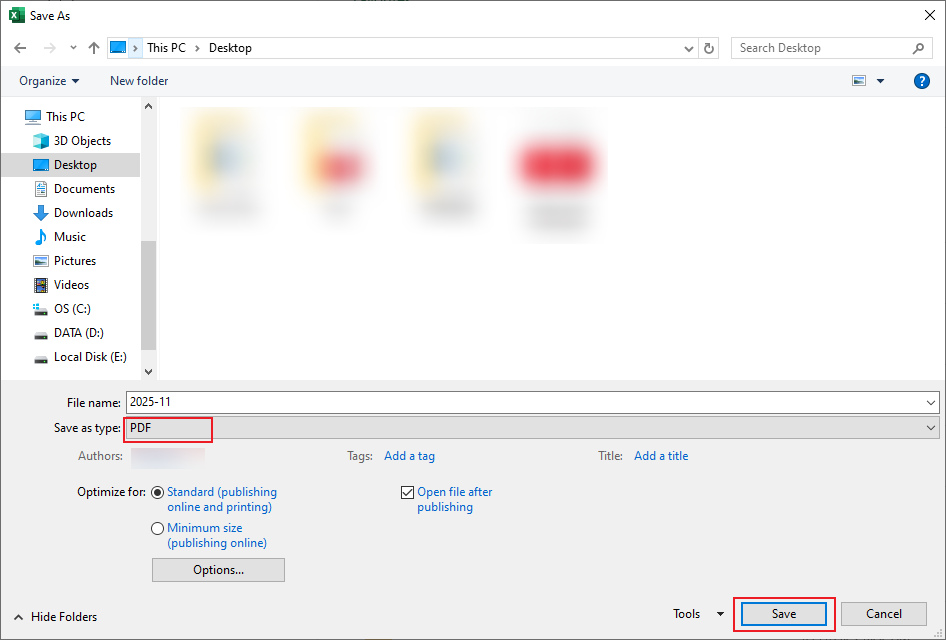946x640 pixels.
Task: Open the Organize menu
Action: pos(48,80)
